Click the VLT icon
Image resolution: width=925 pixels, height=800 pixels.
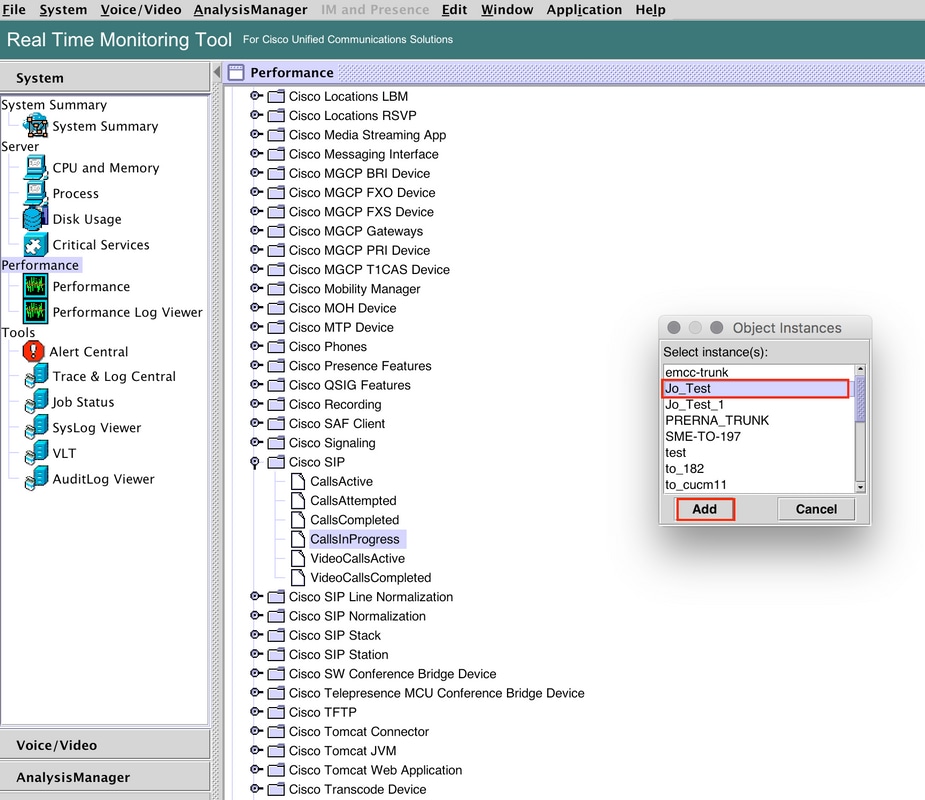[37, 453]
